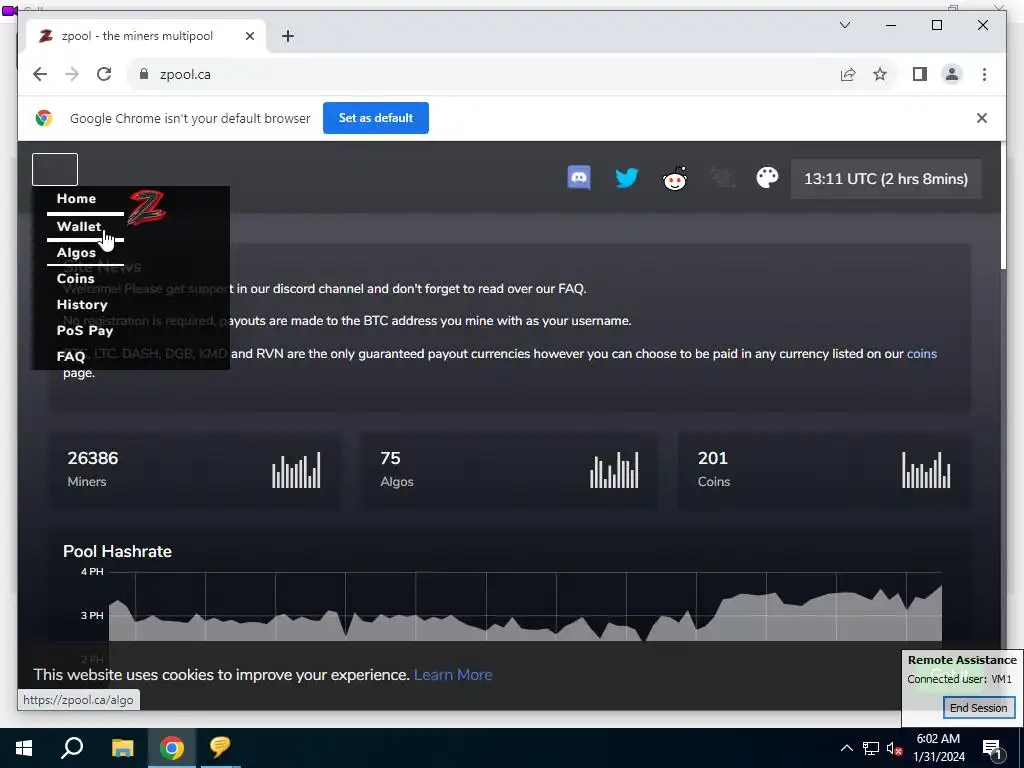
Task: Click Learn More cookie link
Action: point(453,675)
